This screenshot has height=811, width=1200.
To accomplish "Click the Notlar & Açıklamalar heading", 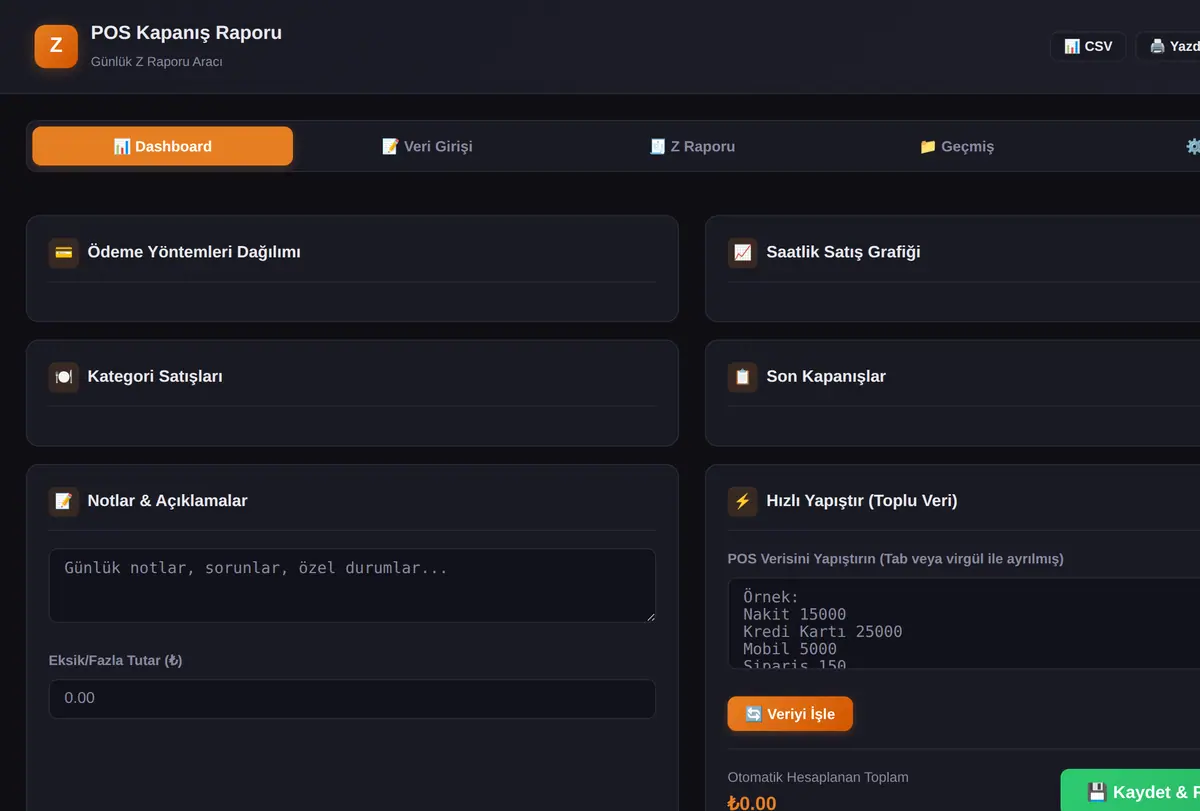I will coord(167,501).
